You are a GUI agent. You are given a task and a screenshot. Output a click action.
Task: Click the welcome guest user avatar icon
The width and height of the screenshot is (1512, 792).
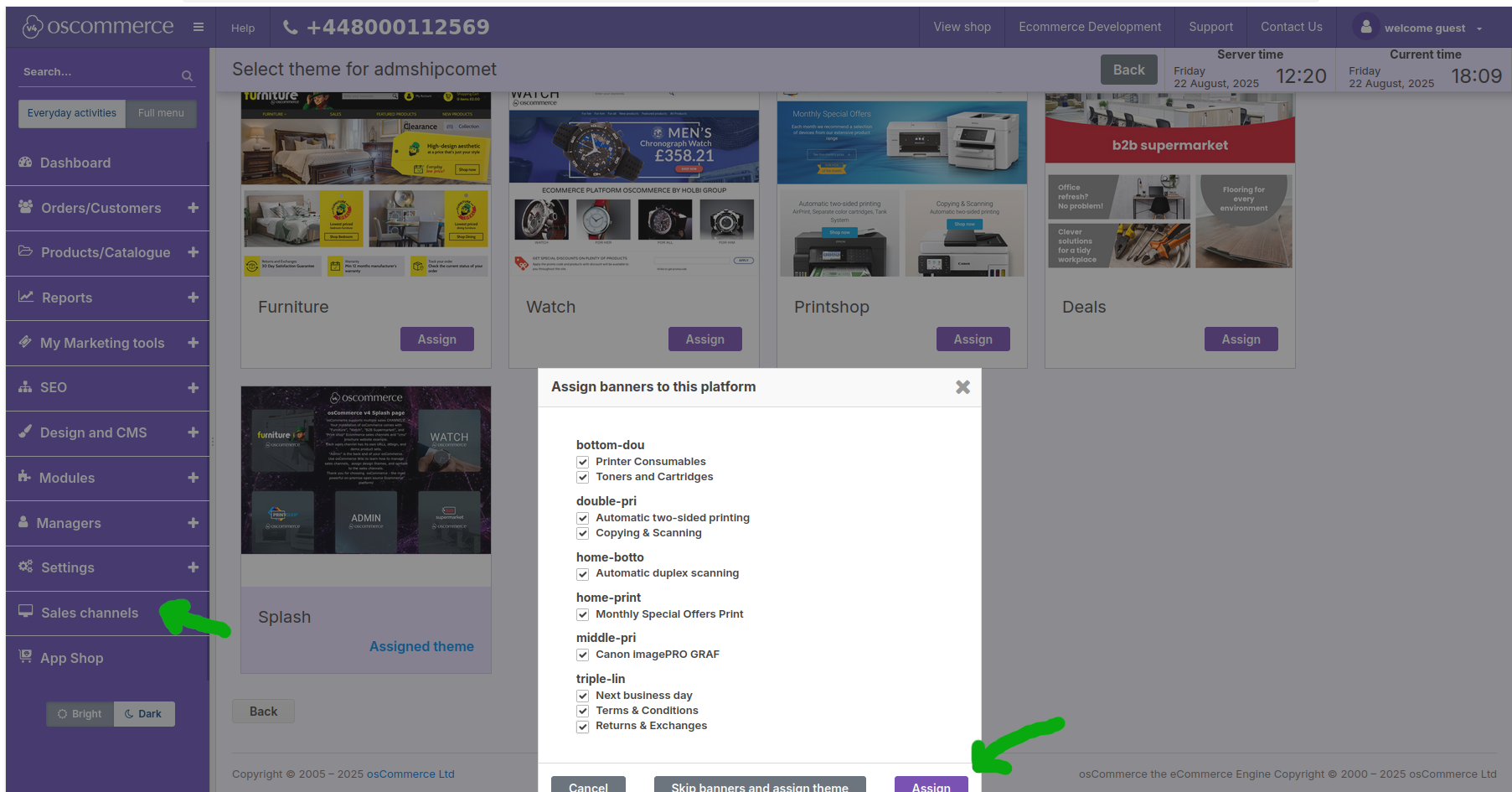pos(1365,27)
